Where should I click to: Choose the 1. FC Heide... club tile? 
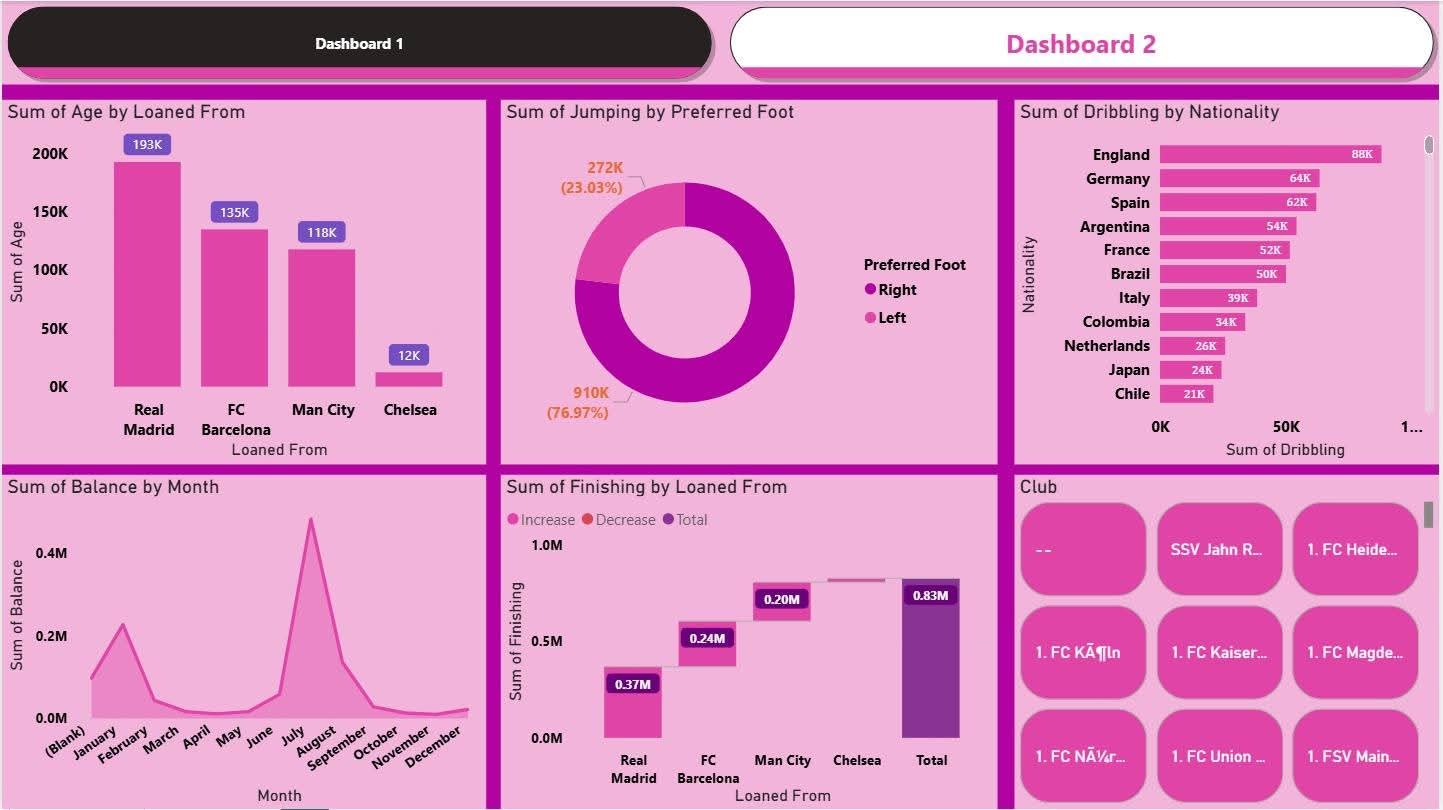1355,549
